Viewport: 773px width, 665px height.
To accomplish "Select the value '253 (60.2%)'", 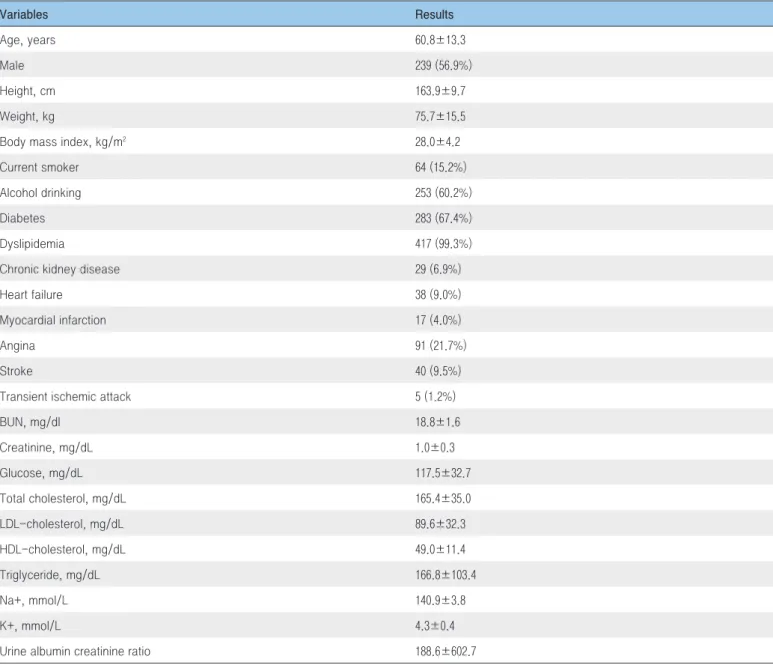I will tap(443, 193).
